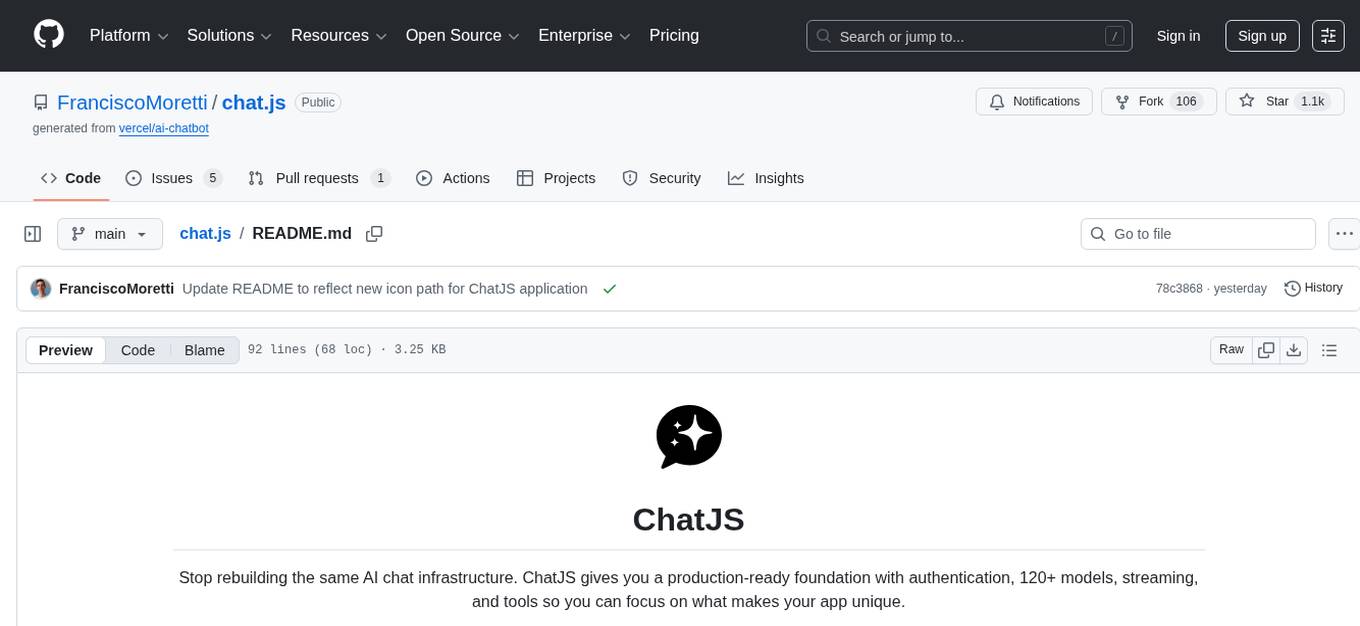Screen dimensions: 1360x626
Task: Download the raw README file icon
Action: pos(1294,350)
